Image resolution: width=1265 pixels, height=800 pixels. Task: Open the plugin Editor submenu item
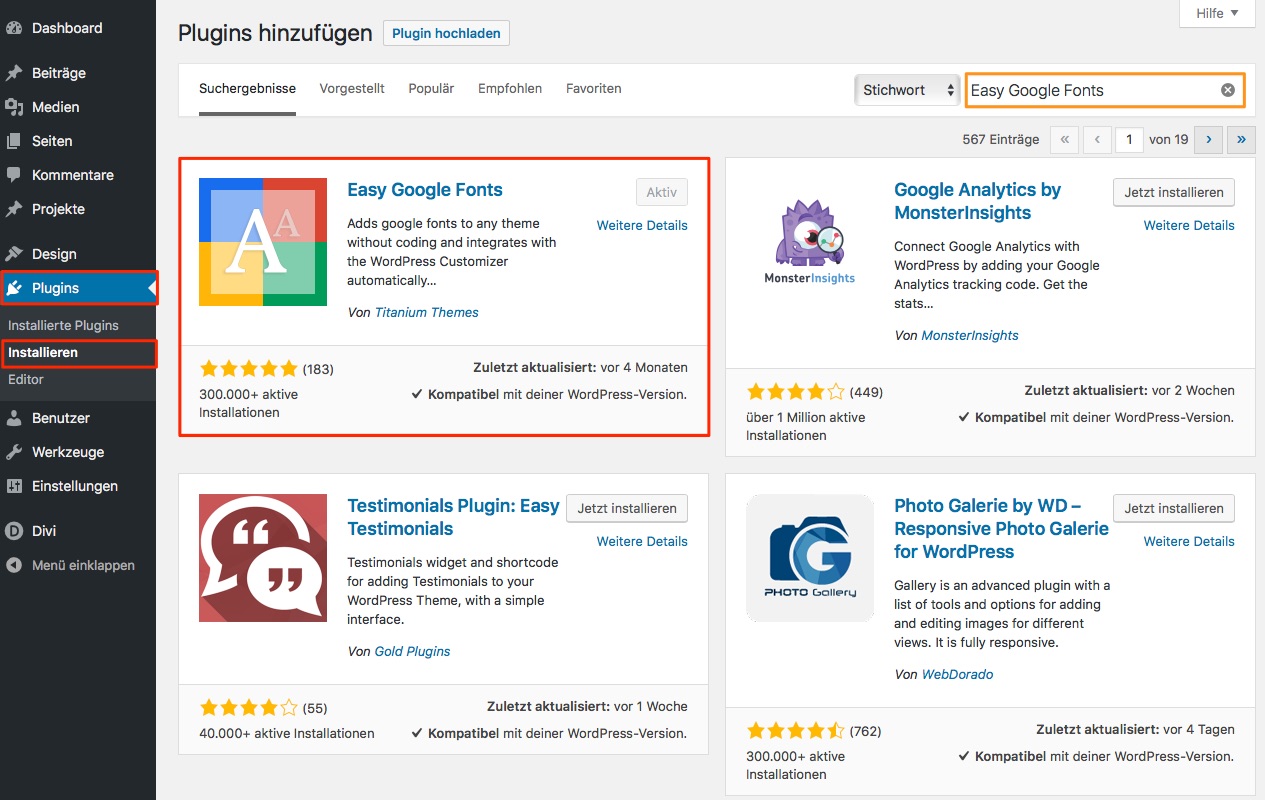(26, 379)
